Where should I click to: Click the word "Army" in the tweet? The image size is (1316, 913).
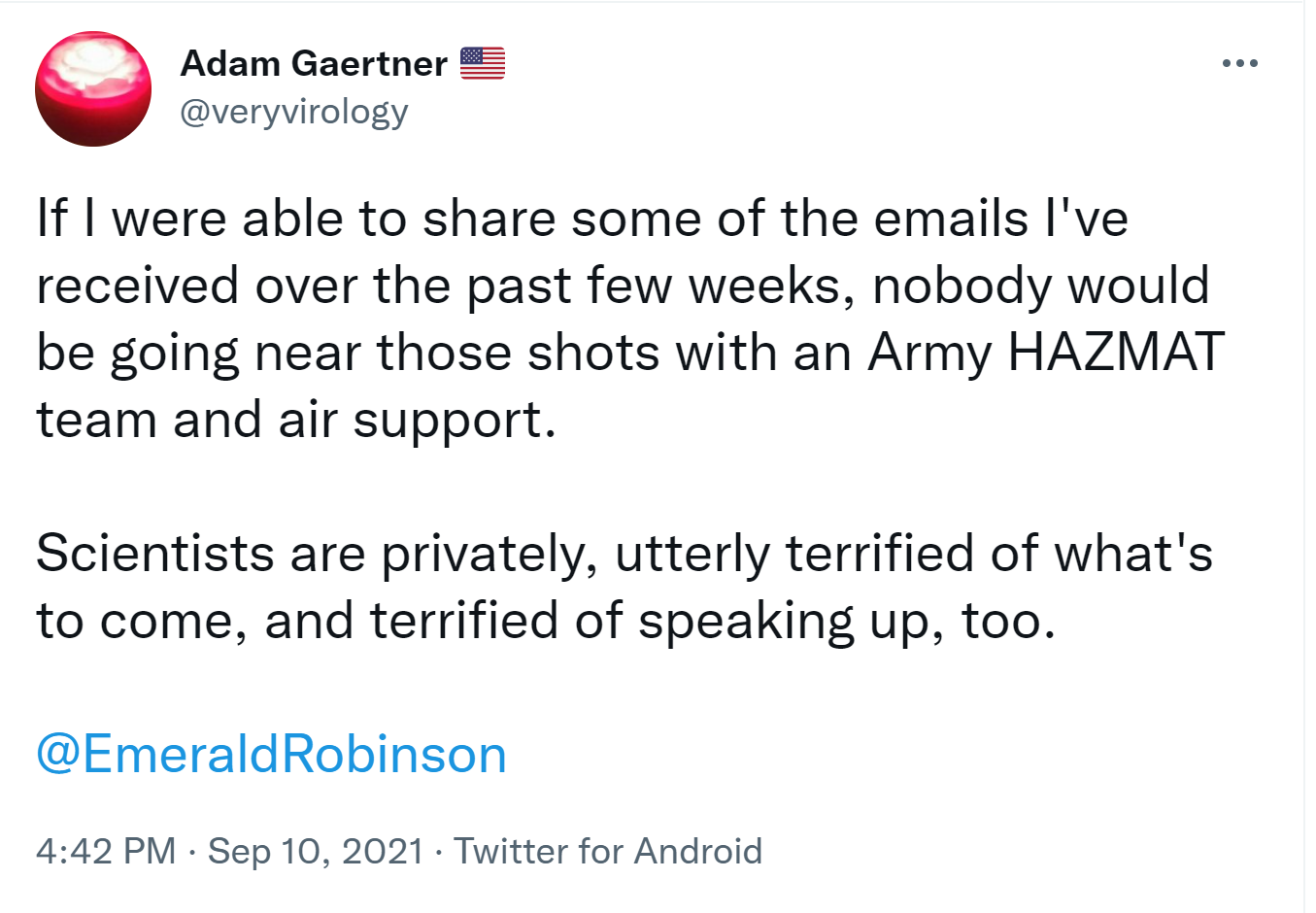click(929, 354)
